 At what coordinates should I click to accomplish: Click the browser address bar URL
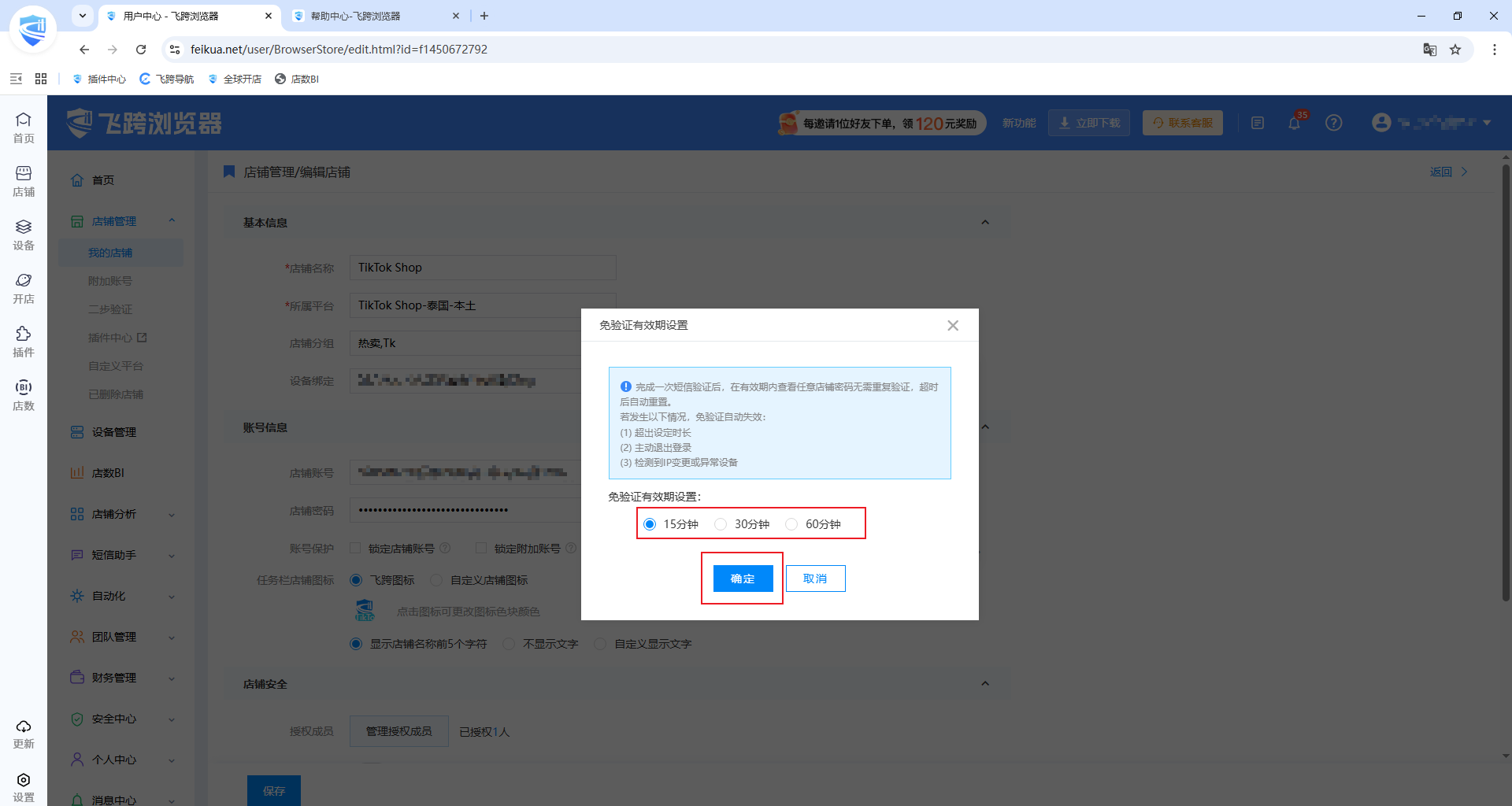click(x=339, y=50)
